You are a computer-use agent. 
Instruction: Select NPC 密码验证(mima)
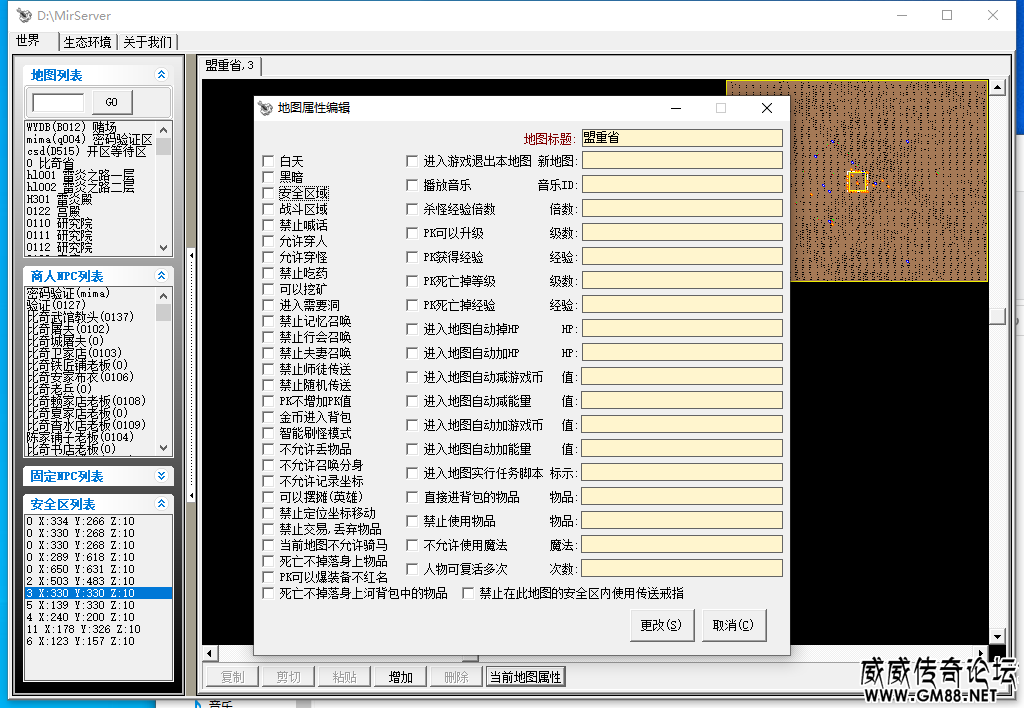point(68,293)
